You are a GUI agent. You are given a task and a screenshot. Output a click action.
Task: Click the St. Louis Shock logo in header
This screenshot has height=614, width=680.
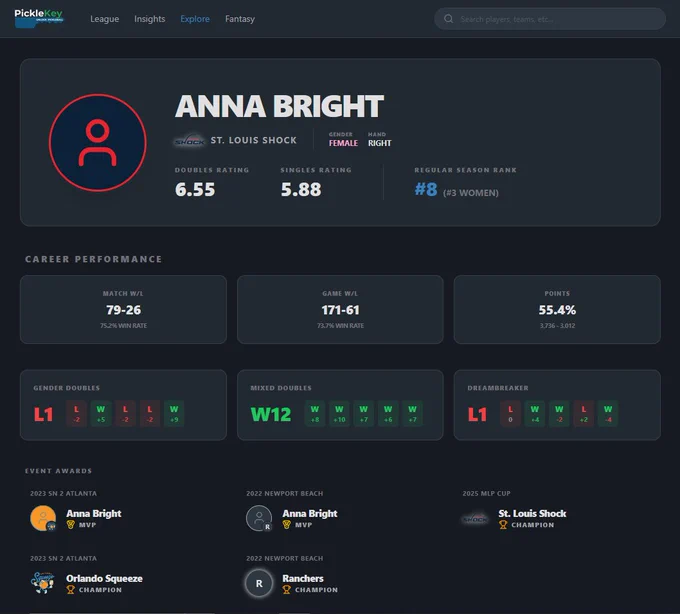[x=190, y=140]
